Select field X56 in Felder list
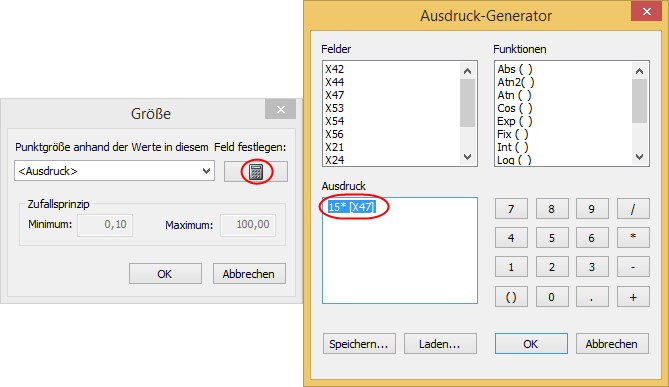The height and width of the screenshot is (387, 669). click(x=334, y=134)
